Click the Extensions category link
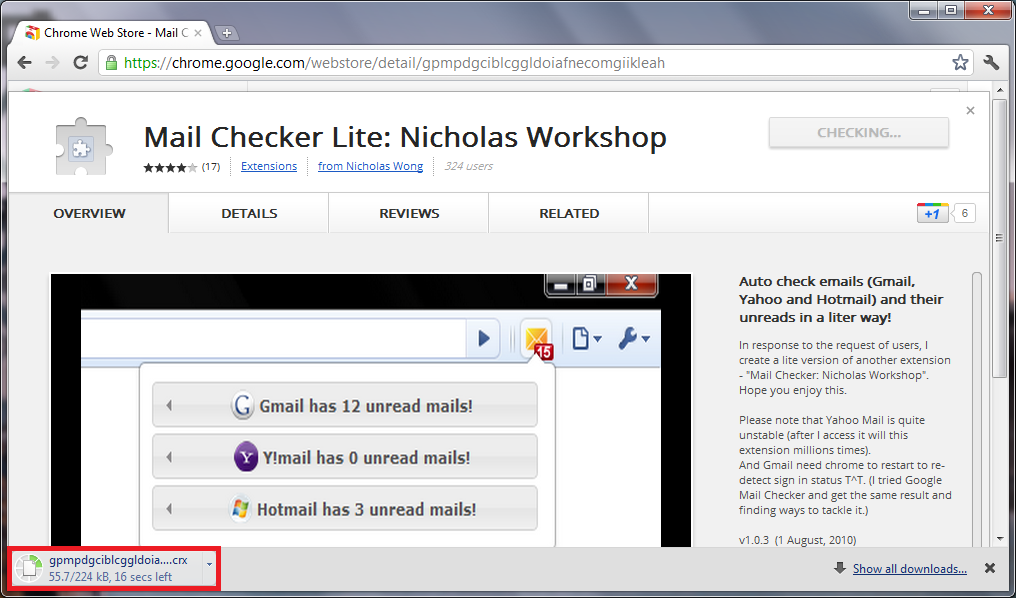The width and height of the screenshot is (1016, 598). tap(269, 167)
